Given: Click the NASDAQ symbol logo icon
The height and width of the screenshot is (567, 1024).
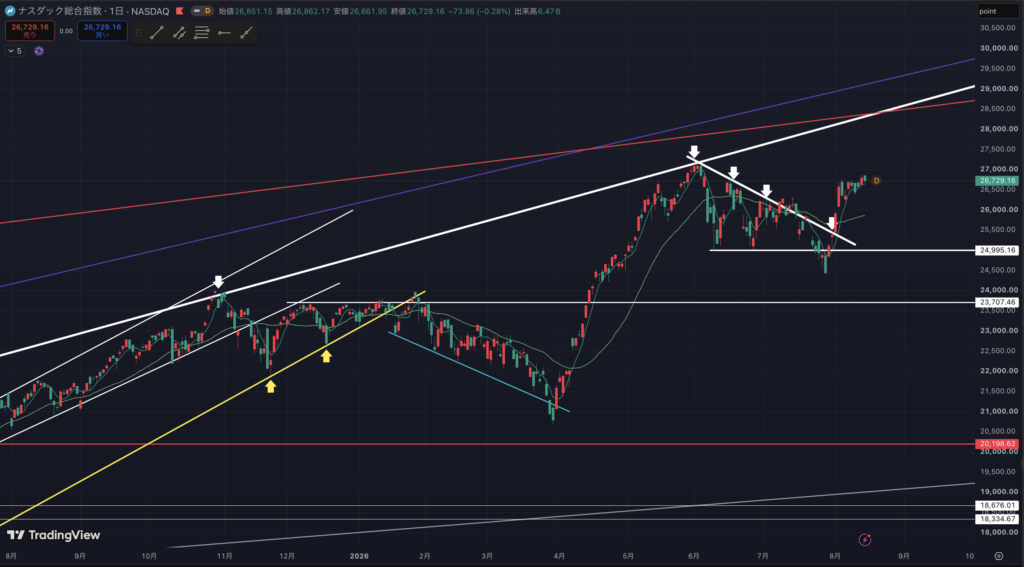Looking at the screenshot, I should coord(10,11).
